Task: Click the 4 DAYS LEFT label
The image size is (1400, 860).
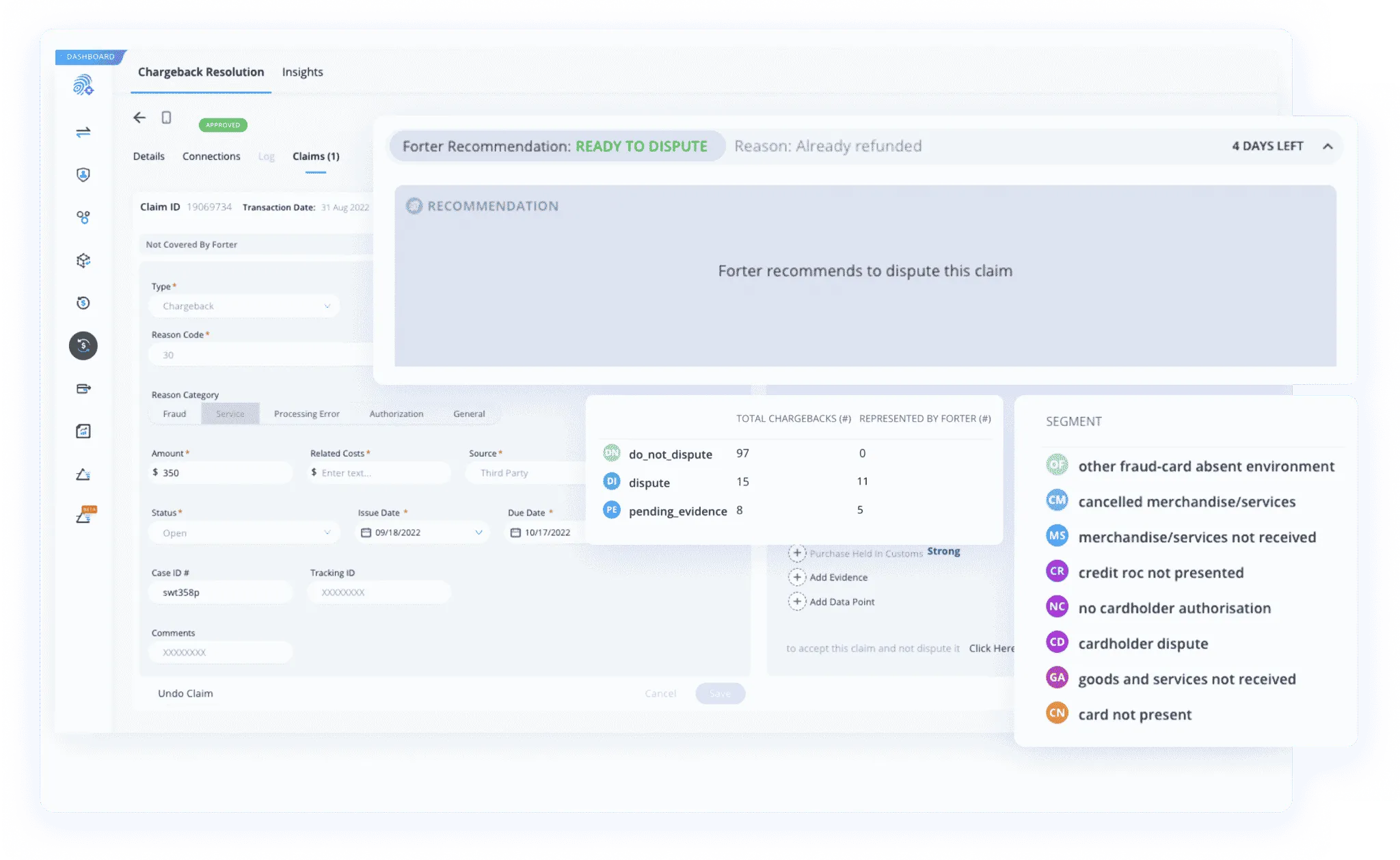Action: [x=1267, y=146]
